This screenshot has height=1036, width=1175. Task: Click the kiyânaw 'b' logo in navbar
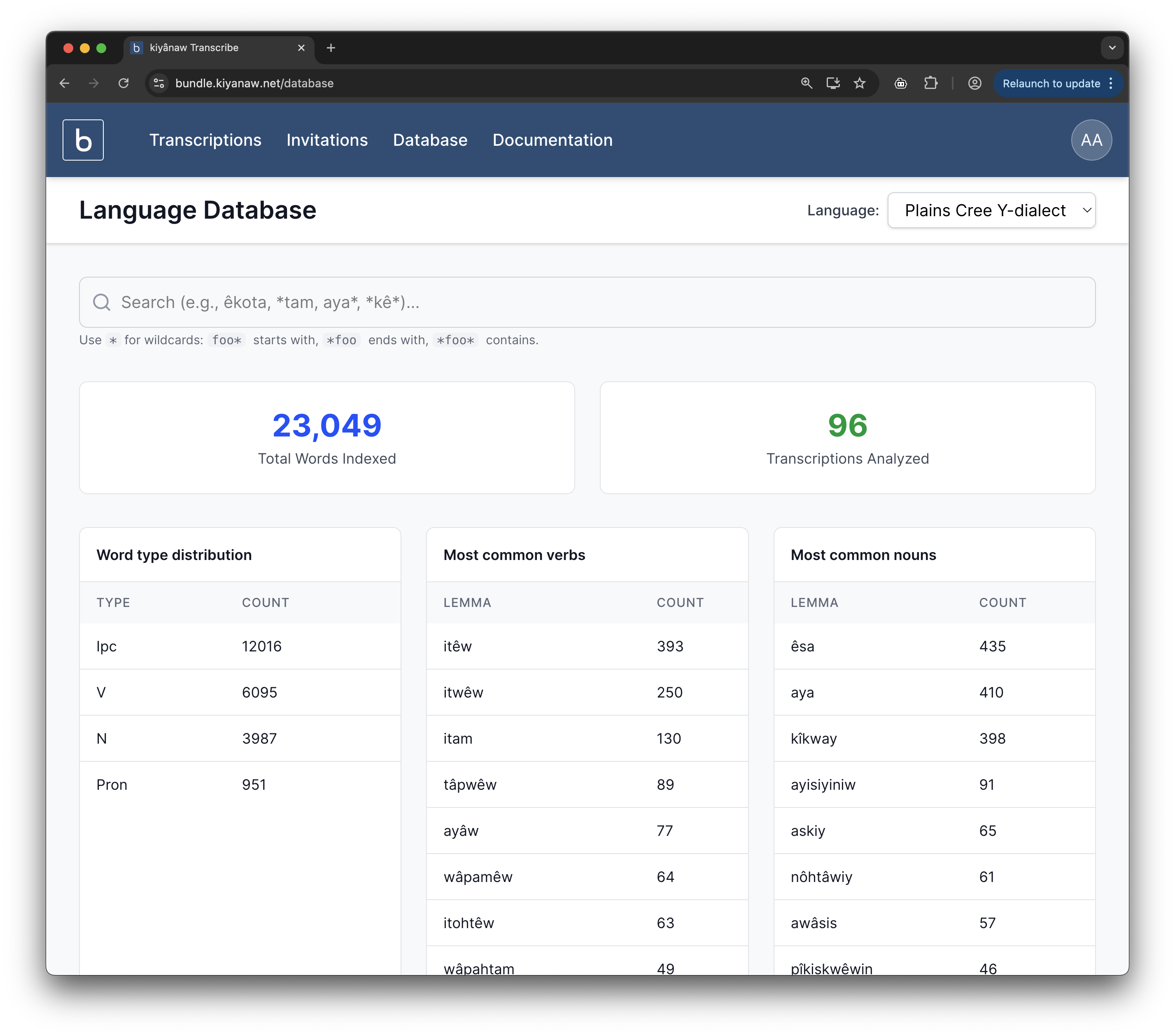click(83, 139)
